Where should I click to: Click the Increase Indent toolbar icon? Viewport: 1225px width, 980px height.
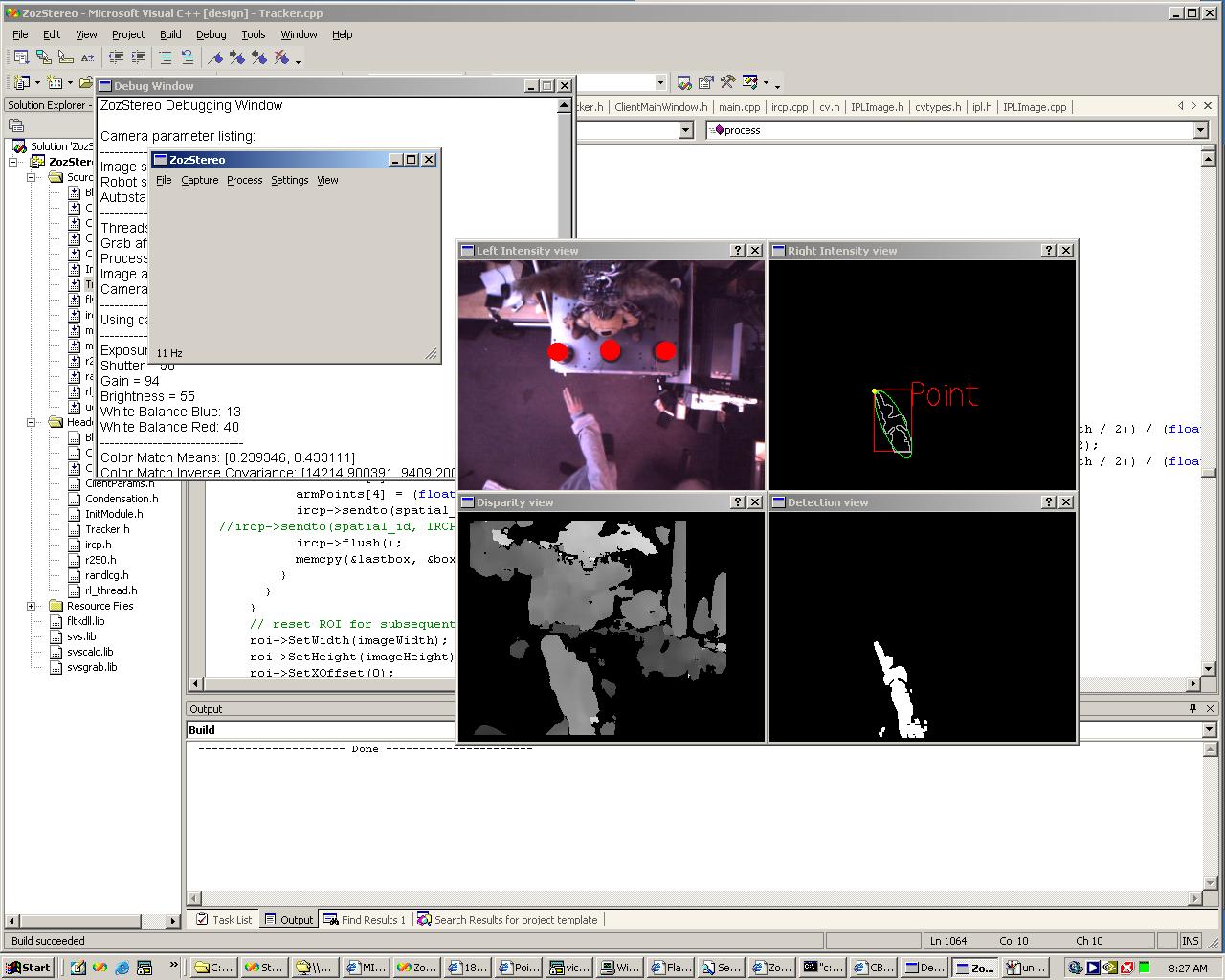[x=138, y=58]
